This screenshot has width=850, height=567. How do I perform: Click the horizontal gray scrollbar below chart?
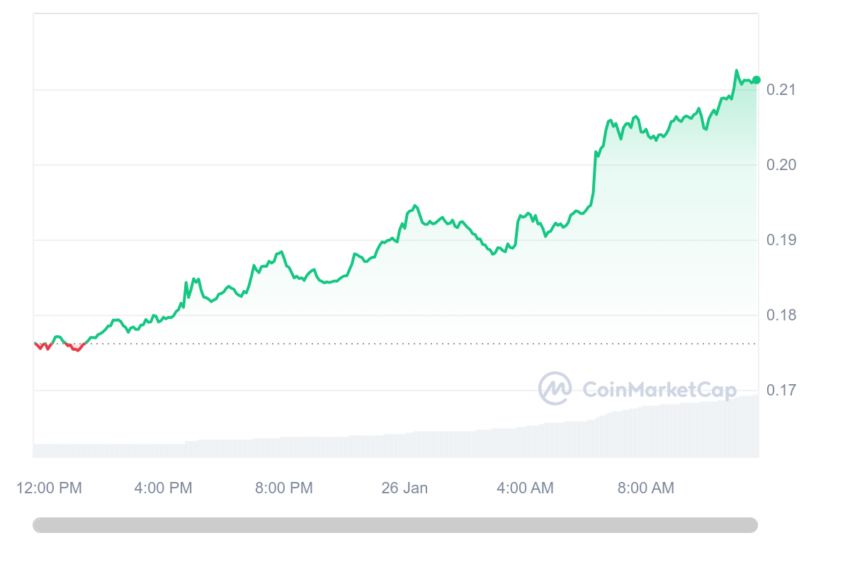point(395,525)
